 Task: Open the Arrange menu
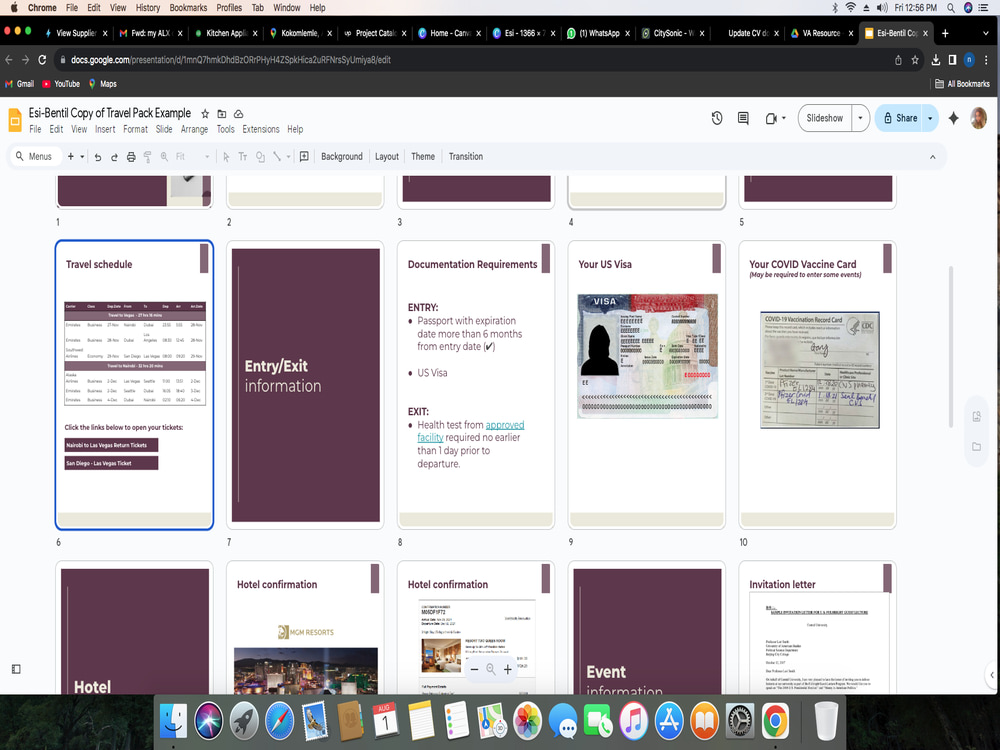point(194,129)
